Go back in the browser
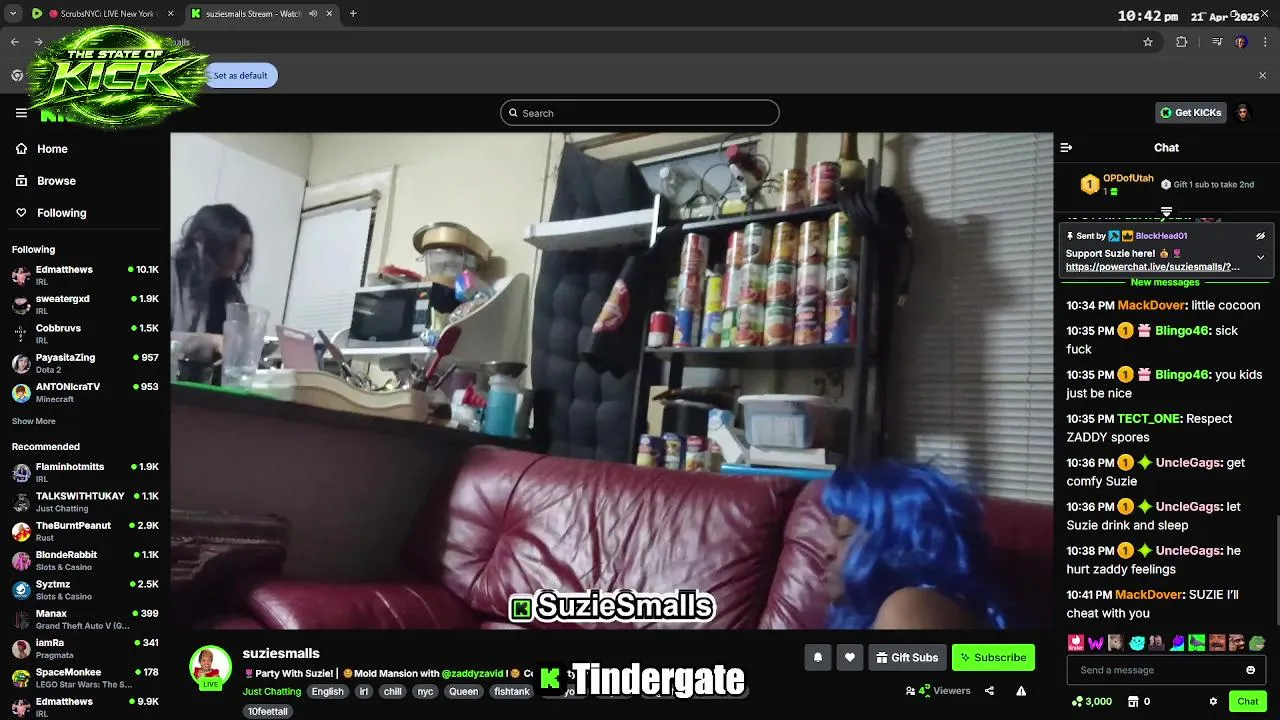Viewport: 1280px width, 720px height. (x=15, y=42)
